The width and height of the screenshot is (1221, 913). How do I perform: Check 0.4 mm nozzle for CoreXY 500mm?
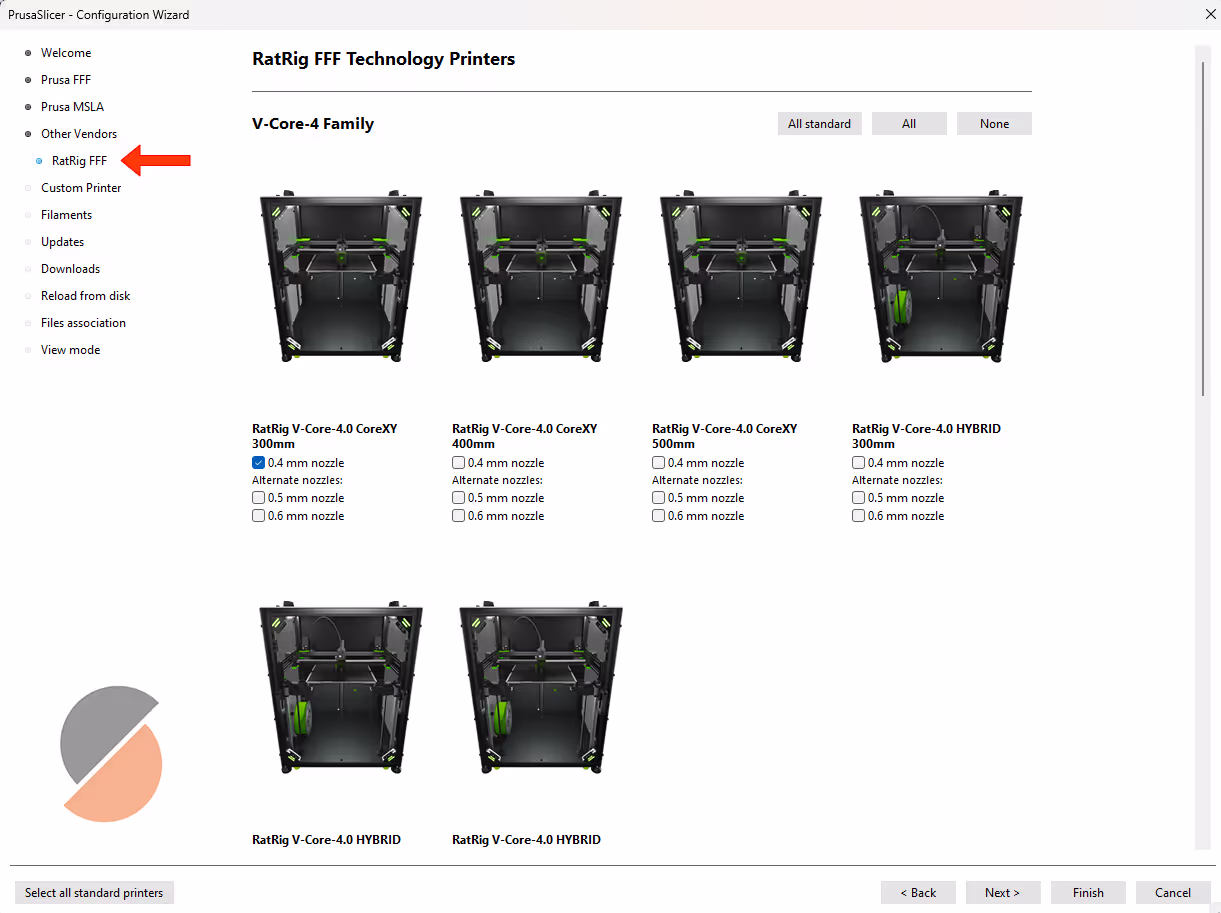point(659,463)
